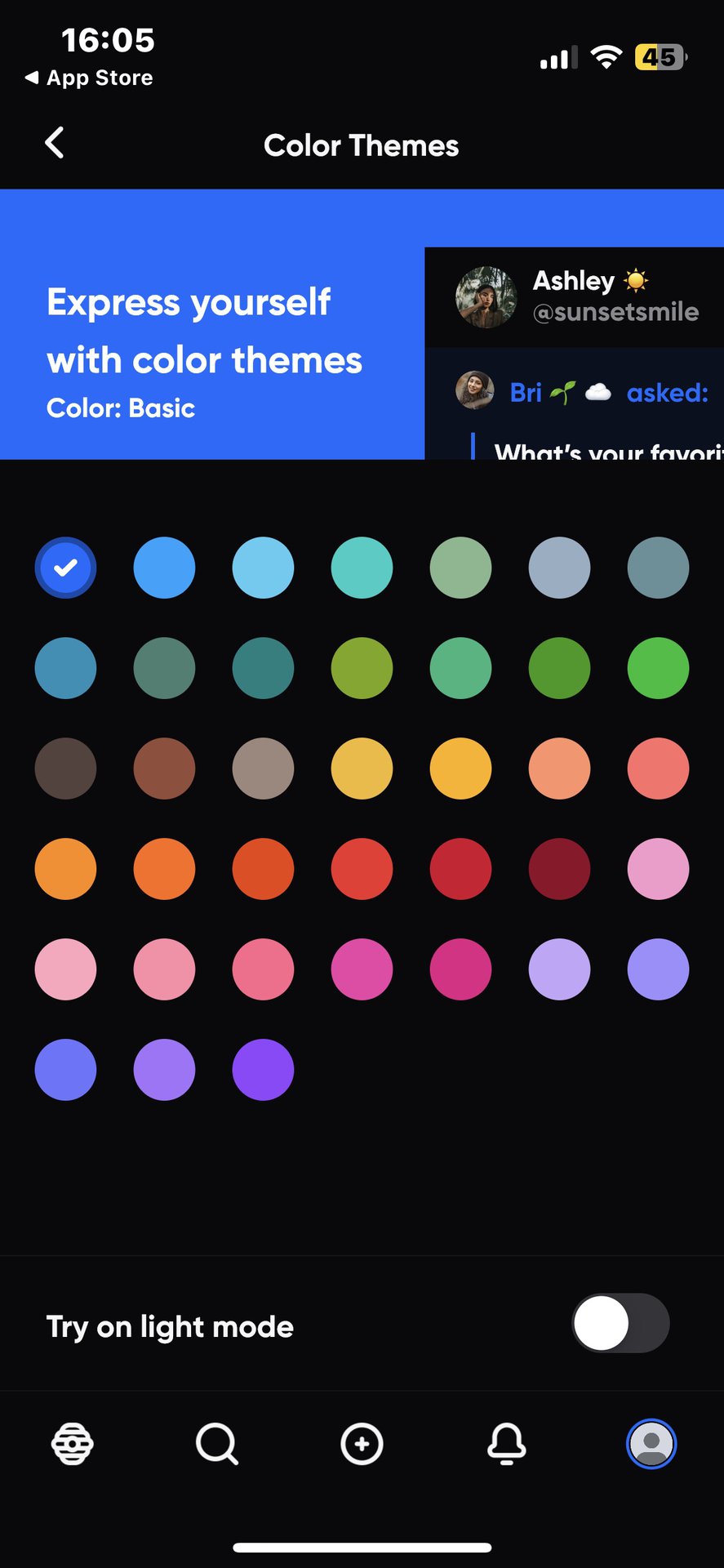Viewport: 724px width, 1568px height.
Task: Tap the Ashley name in preview
Action: pyautogui.click(x=573, y=280)
